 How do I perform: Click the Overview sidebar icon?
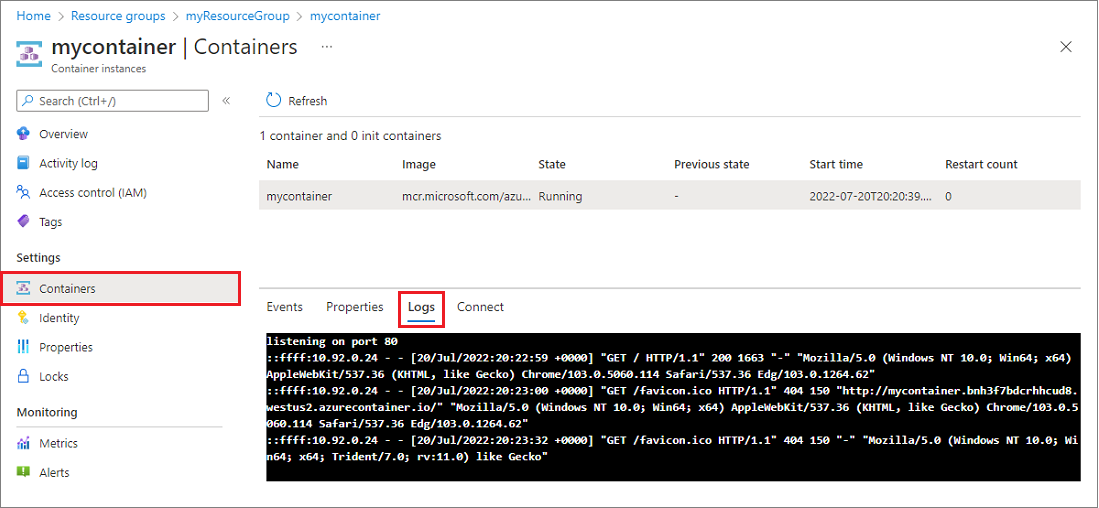click(x=24, y=134)
